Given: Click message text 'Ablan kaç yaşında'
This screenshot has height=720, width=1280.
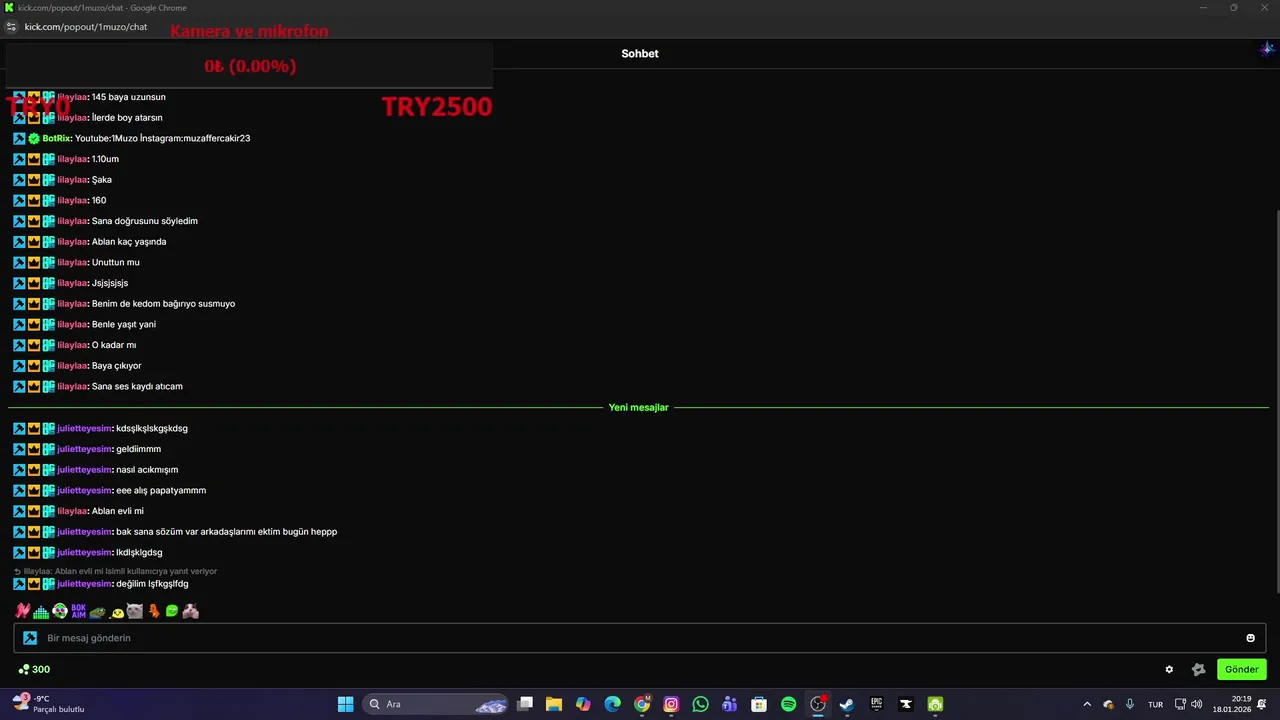Looking at the screenshot, I should 129,242.
